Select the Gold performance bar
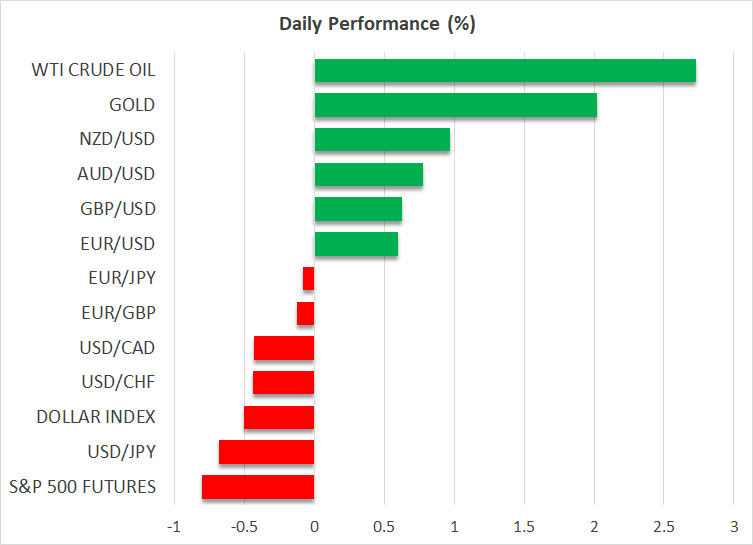The image size is (753, 545). [x=455, y=105]
